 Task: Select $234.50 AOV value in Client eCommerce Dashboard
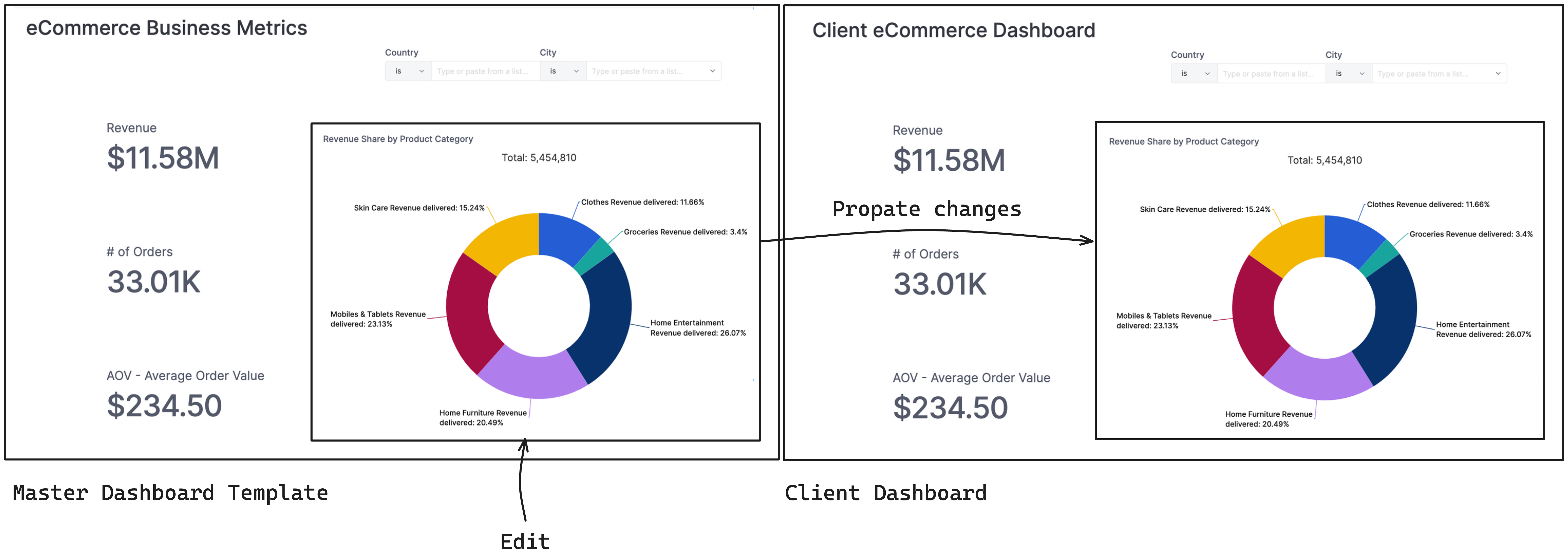(x=950, y=408)
